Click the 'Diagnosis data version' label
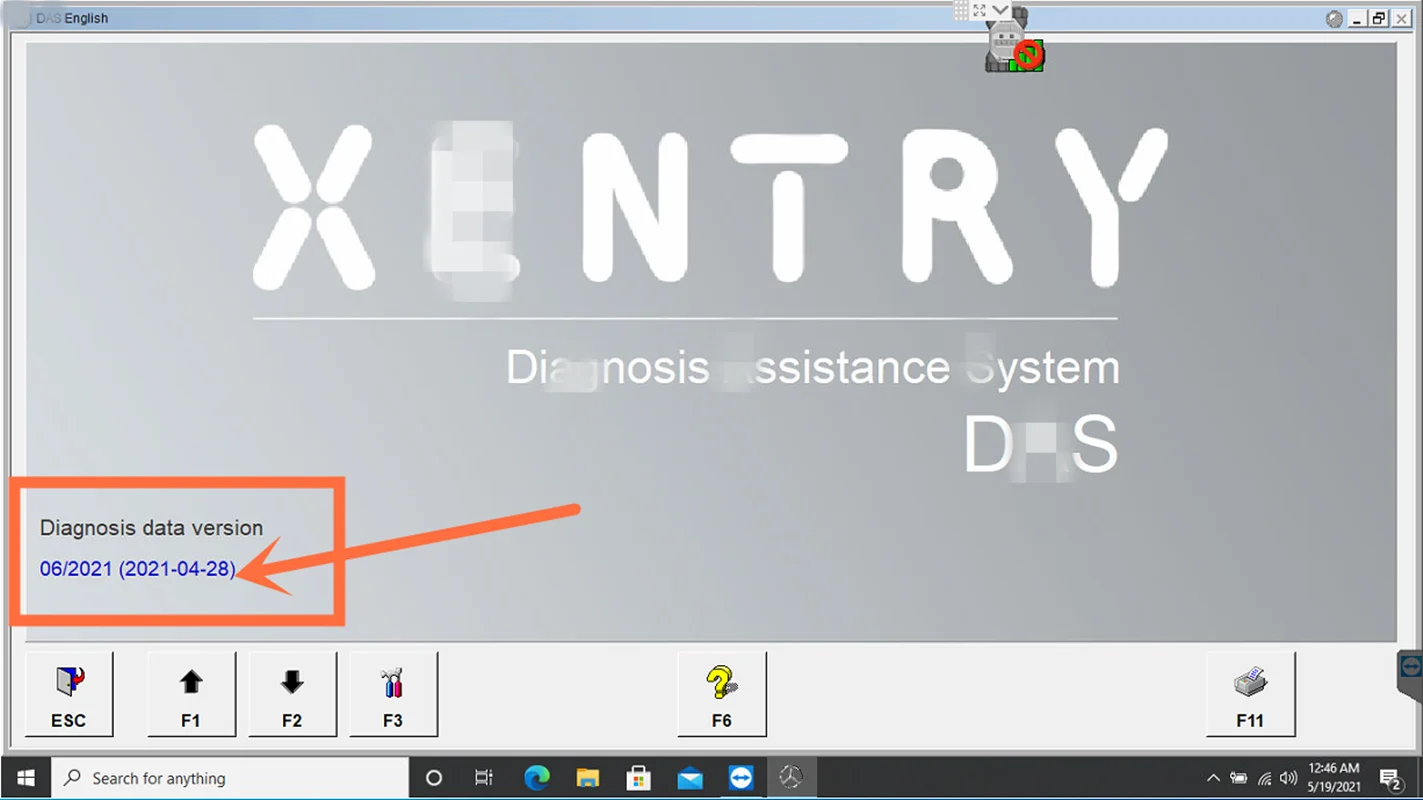1423x800 pixels. pos(152,528)
